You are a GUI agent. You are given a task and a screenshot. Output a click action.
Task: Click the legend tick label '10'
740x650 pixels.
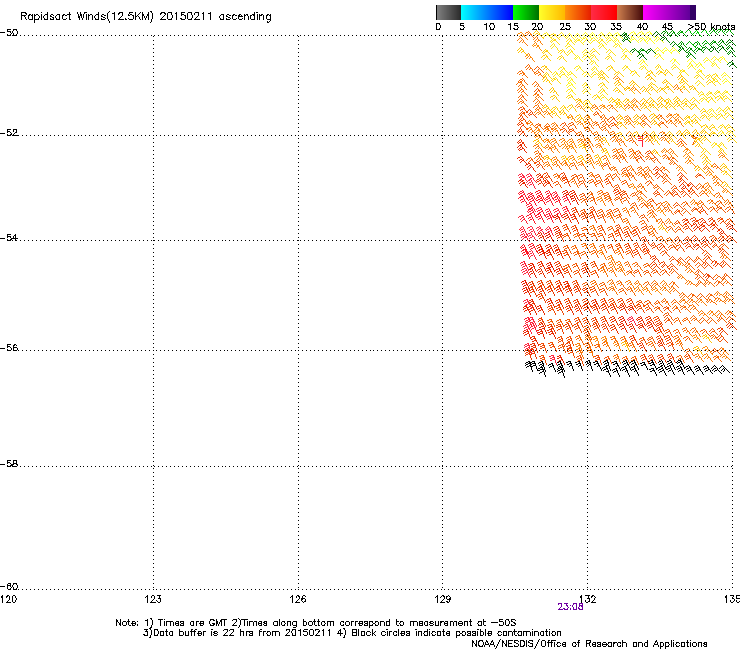click(489, 27)
